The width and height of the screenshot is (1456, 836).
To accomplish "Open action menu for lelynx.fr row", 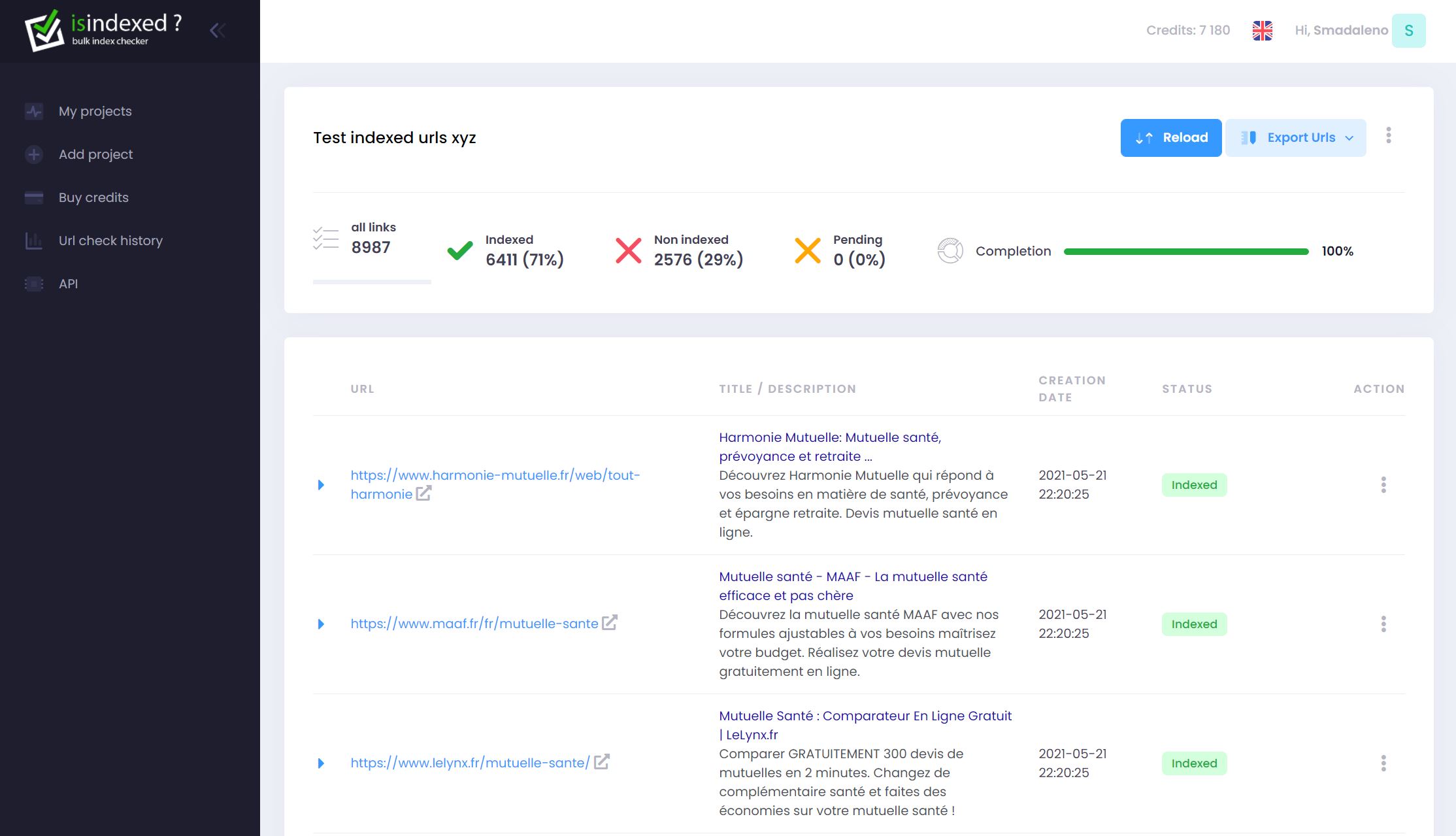I will coord(1383,763).
